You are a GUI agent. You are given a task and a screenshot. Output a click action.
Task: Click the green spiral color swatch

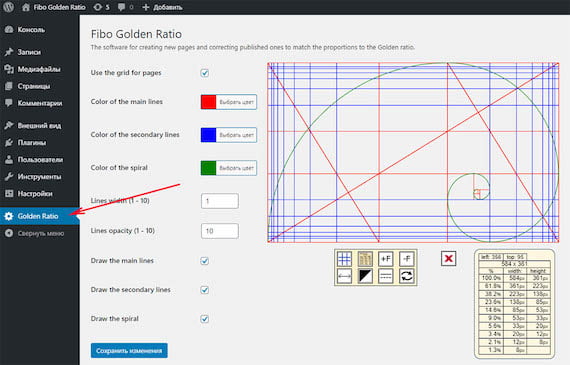tap(209, 168)
